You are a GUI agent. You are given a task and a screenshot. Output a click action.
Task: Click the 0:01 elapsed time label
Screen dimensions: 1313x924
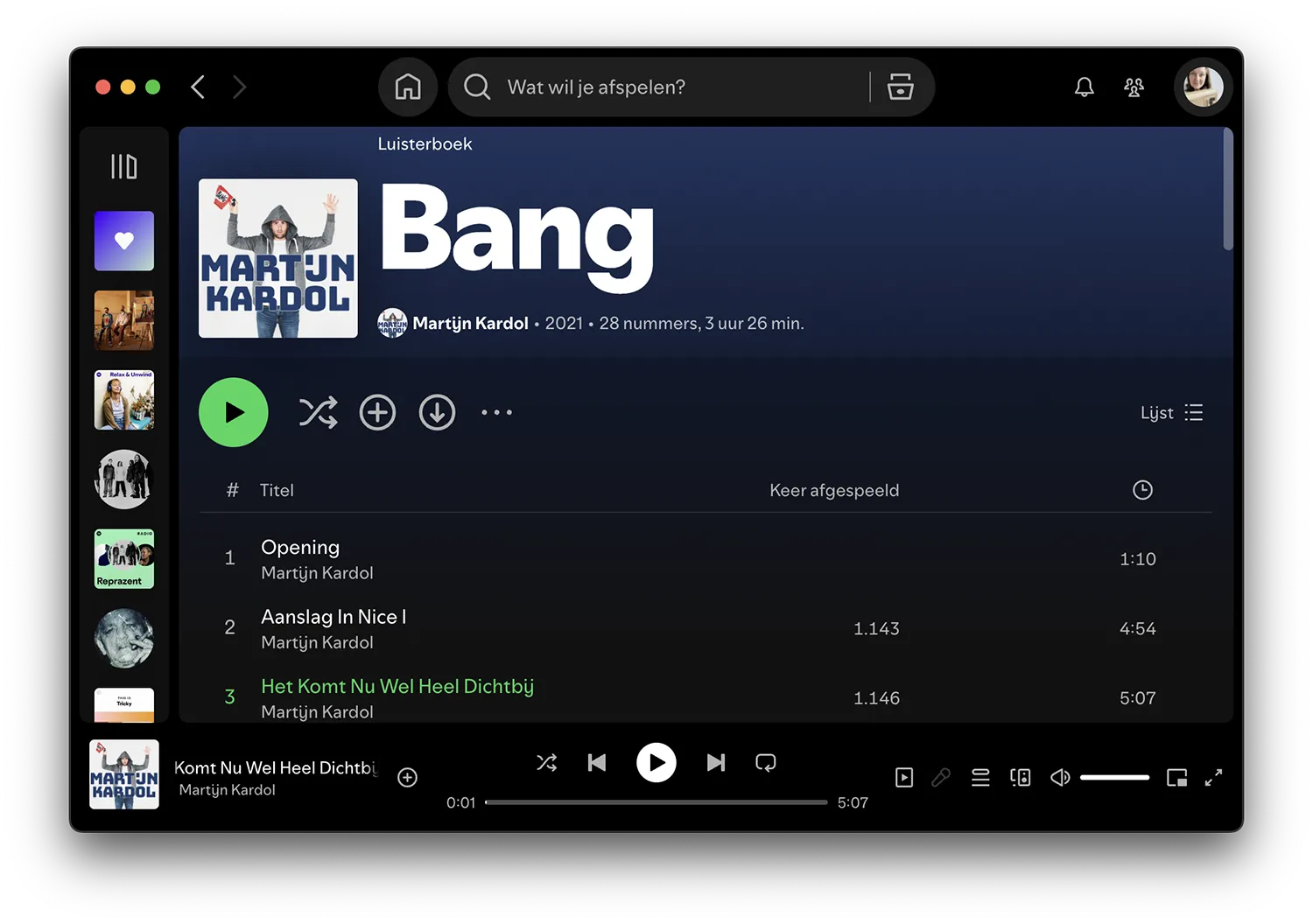[460, 802]
